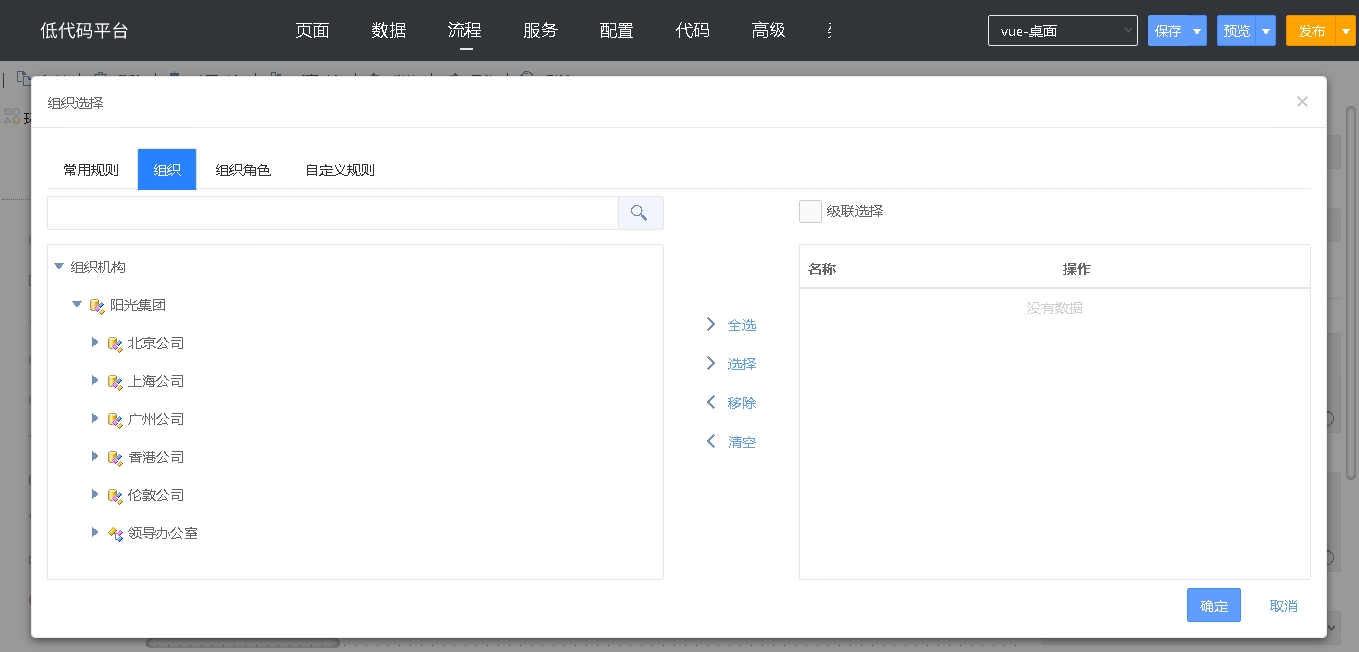
Task: Open the 预览 dropdown arrow
Action: 1267,31
